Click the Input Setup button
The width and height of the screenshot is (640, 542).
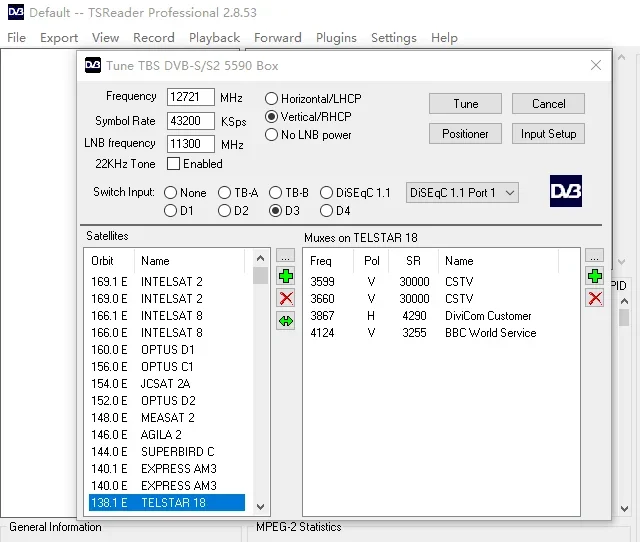coord(548,133)
